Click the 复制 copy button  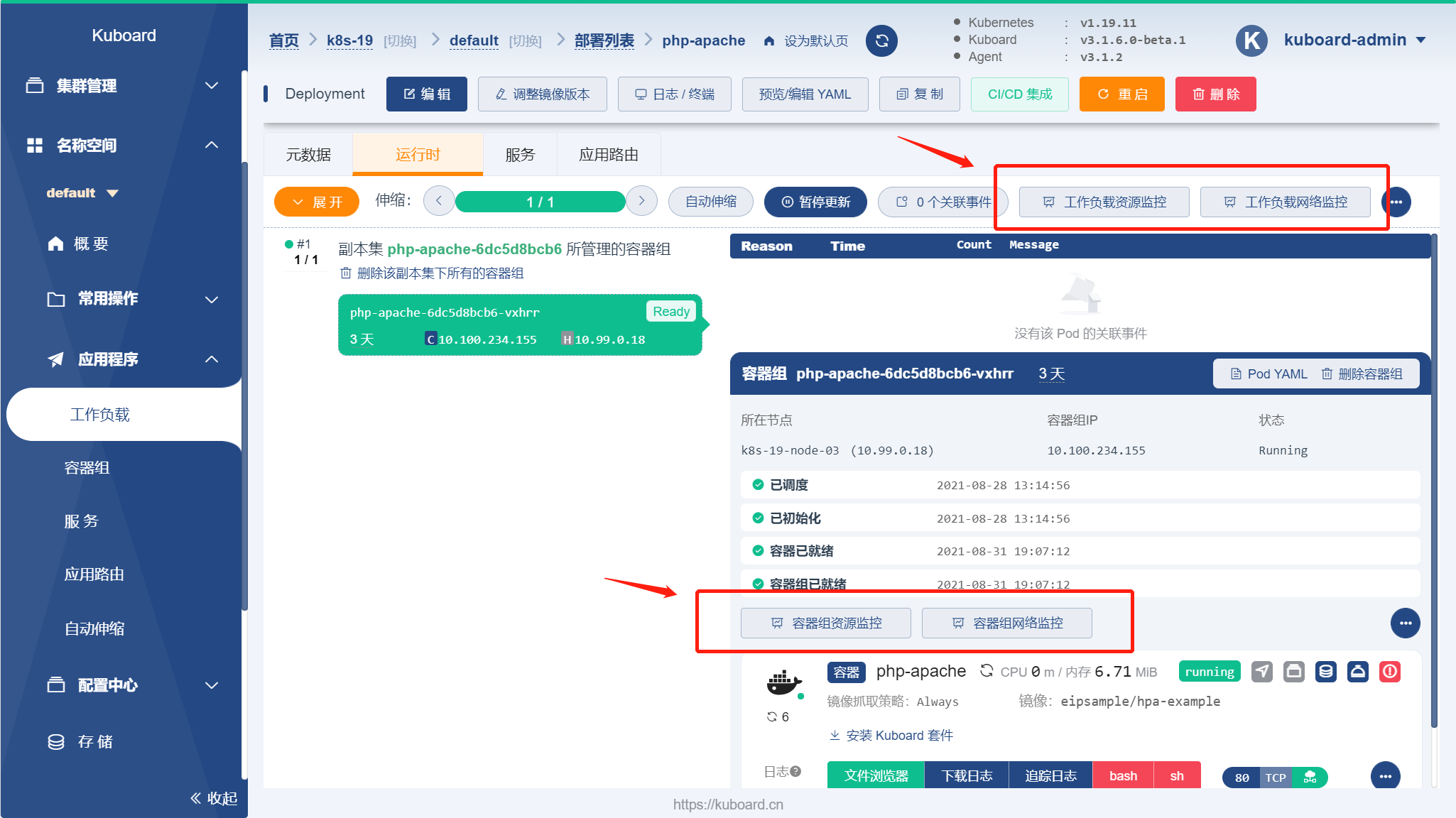[920, 94]
